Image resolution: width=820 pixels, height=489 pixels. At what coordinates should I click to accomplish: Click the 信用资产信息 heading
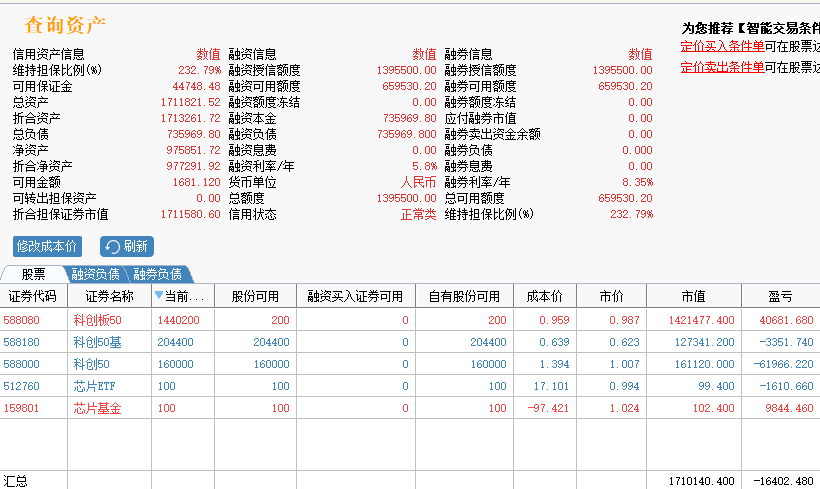click(x=49, y=54)
